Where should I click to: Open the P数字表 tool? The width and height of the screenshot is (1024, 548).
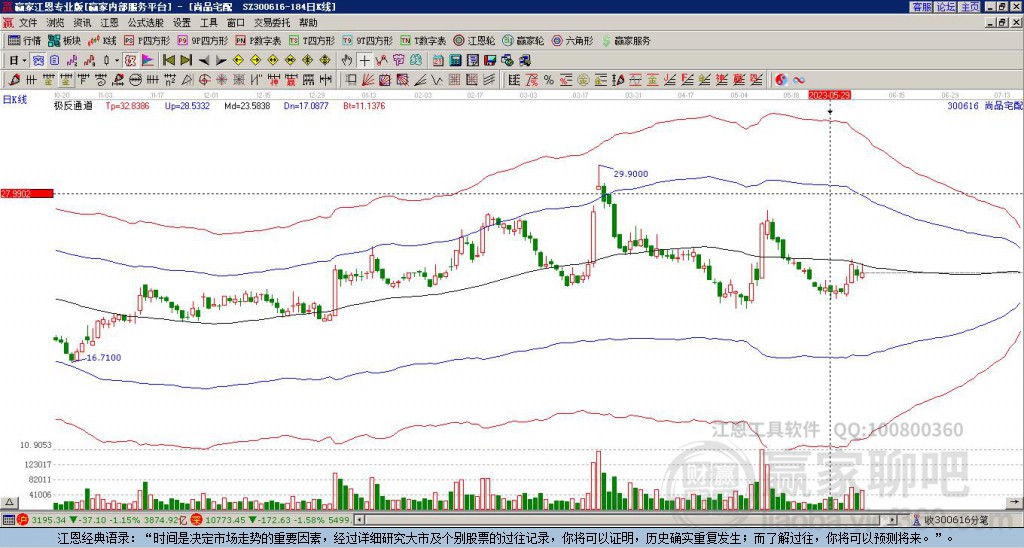[259, 40]
